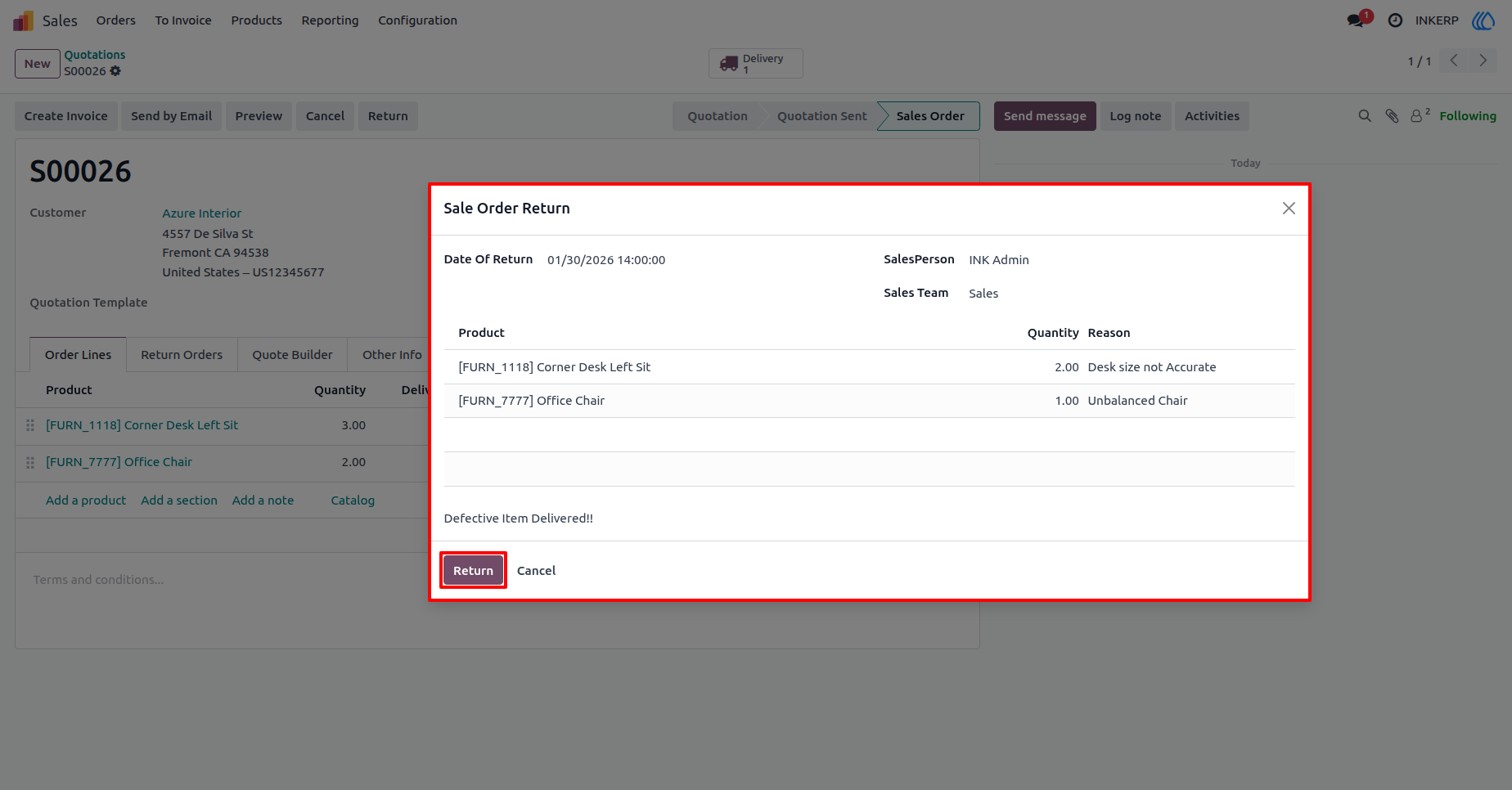Close the Sale Order Return dialog
This screenshot has width=1512, height=790.
click(1289, 209)
